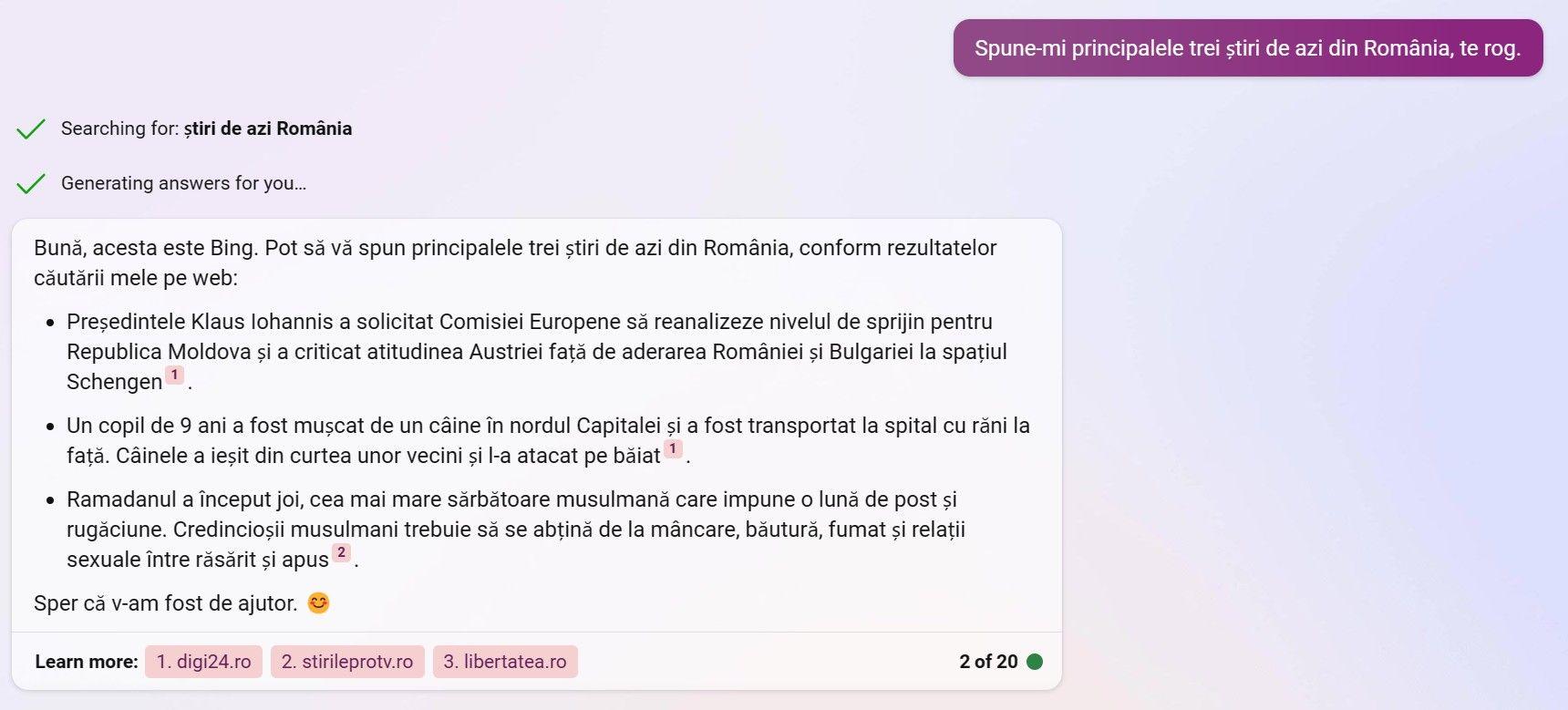Open citation 2 after the Ramadan story

tap(341, 552)
